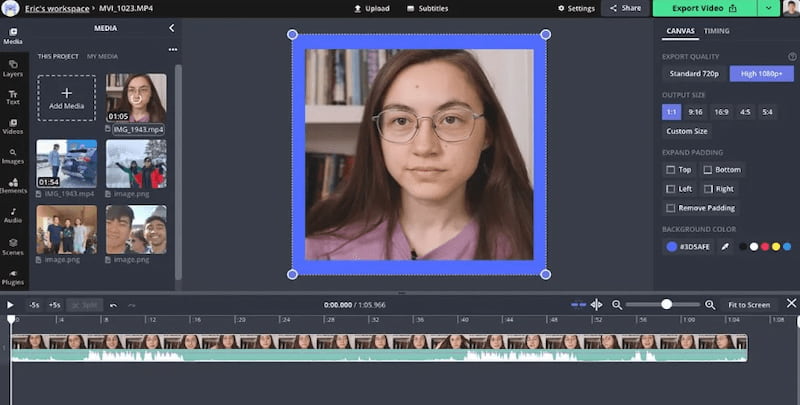The height and width of the screenshot is (405, 800).
Task: Enable Right padding checkbox
Action: tap(708, 189)
